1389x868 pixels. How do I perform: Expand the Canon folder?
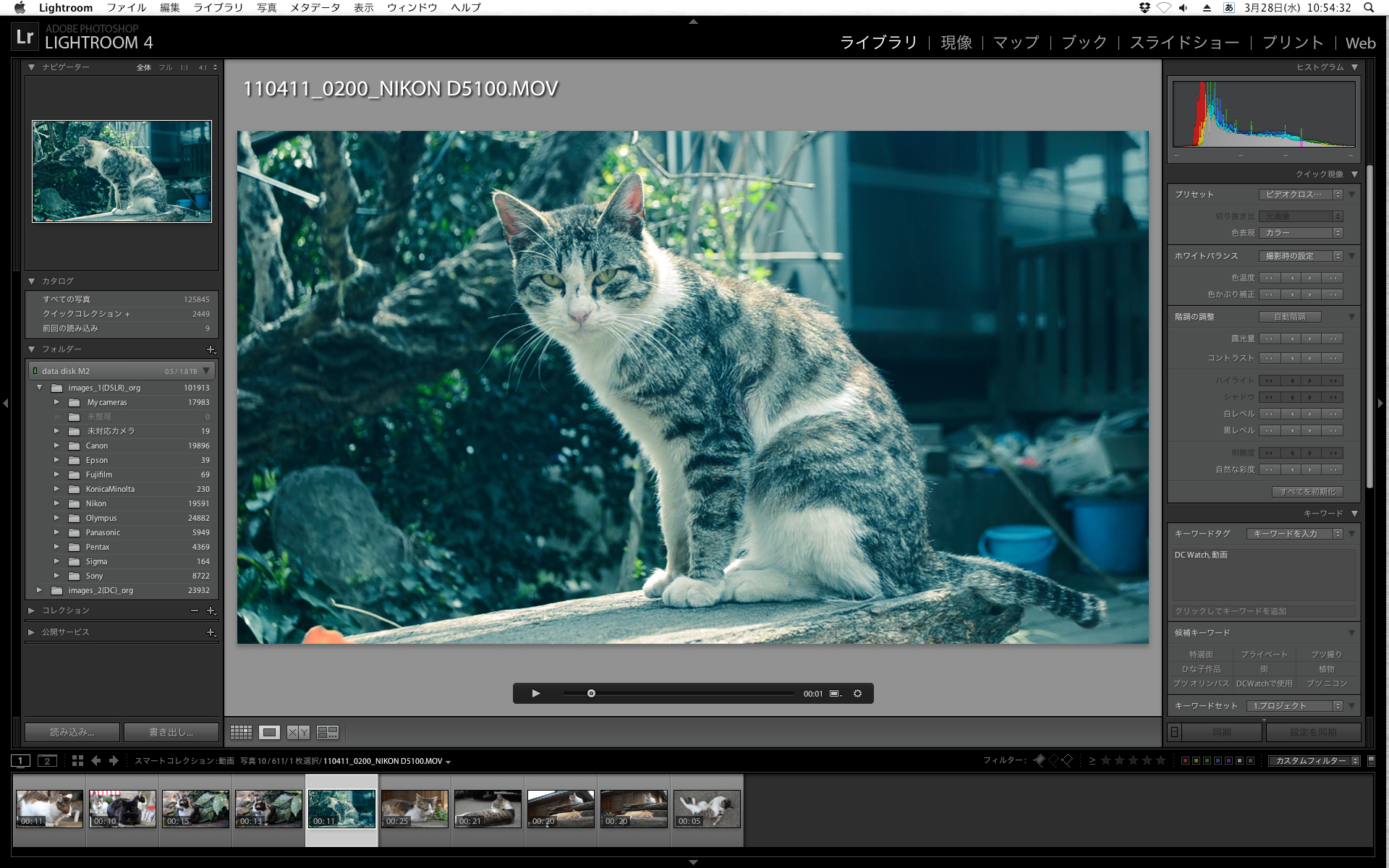(x=56, y=446)
